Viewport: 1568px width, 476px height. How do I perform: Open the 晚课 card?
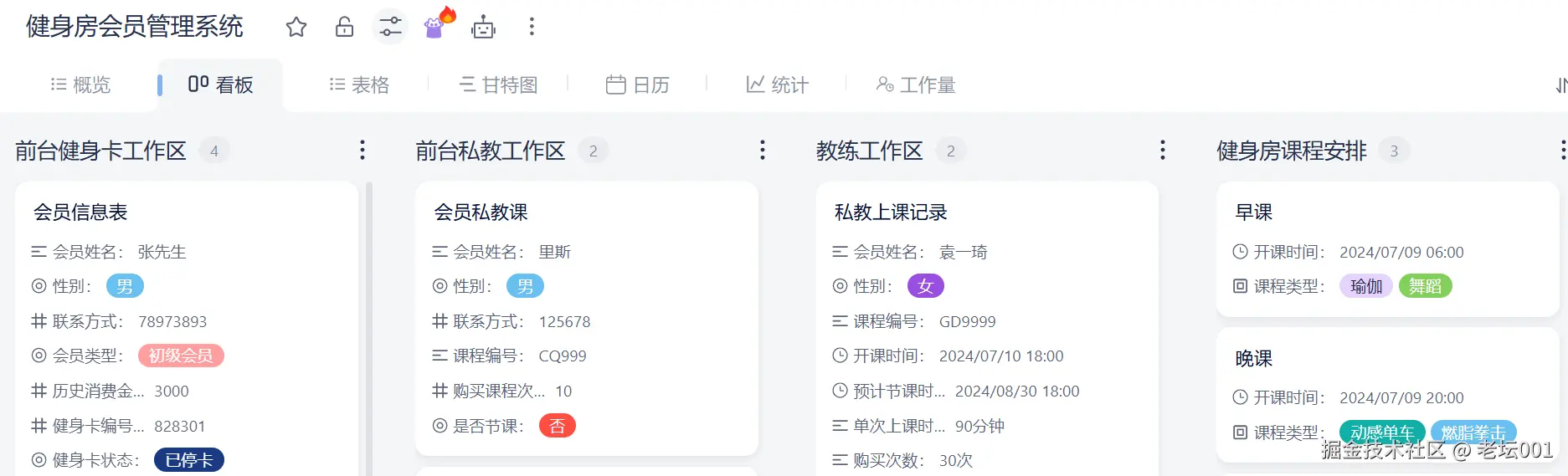tap(1387, 395)
